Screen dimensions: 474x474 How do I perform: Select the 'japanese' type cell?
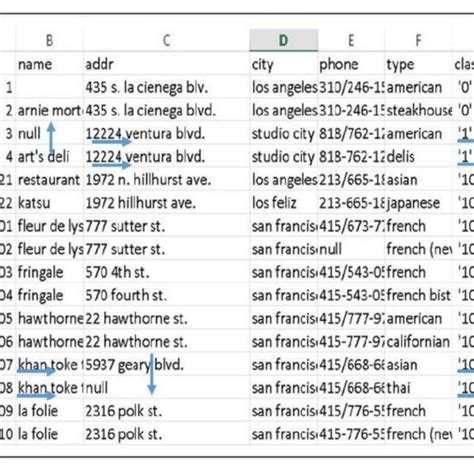418,203
